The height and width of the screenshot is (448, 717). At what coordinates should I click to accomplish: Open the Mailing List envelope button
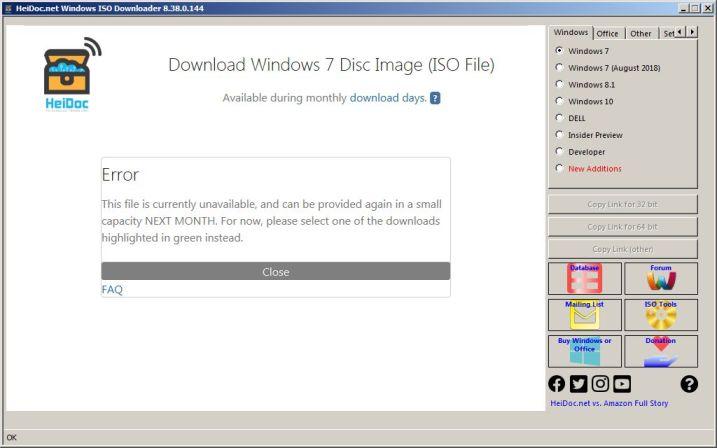(x=585, y=315)
